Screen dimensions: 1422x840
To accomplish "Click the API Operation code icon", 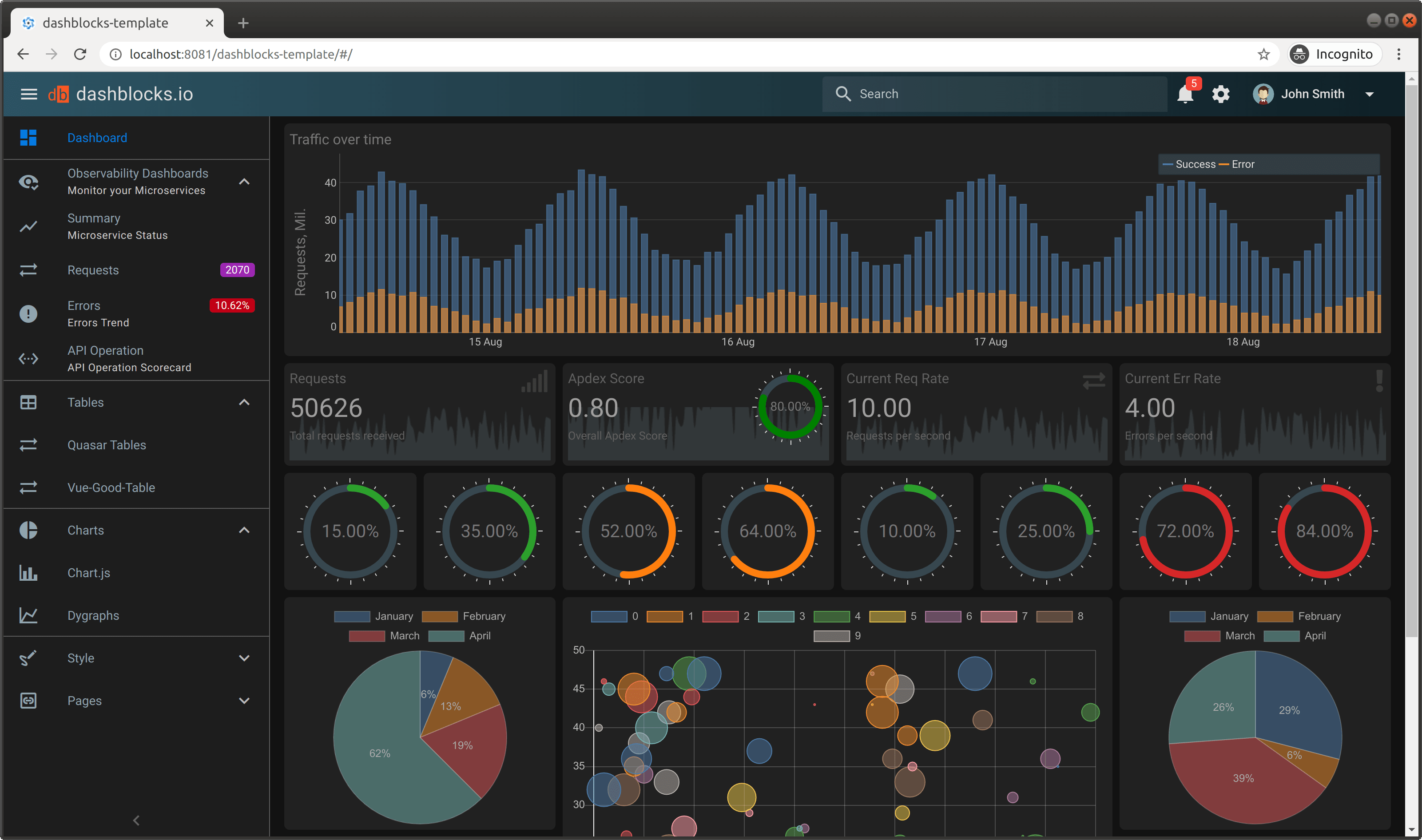I will point(28,358).
